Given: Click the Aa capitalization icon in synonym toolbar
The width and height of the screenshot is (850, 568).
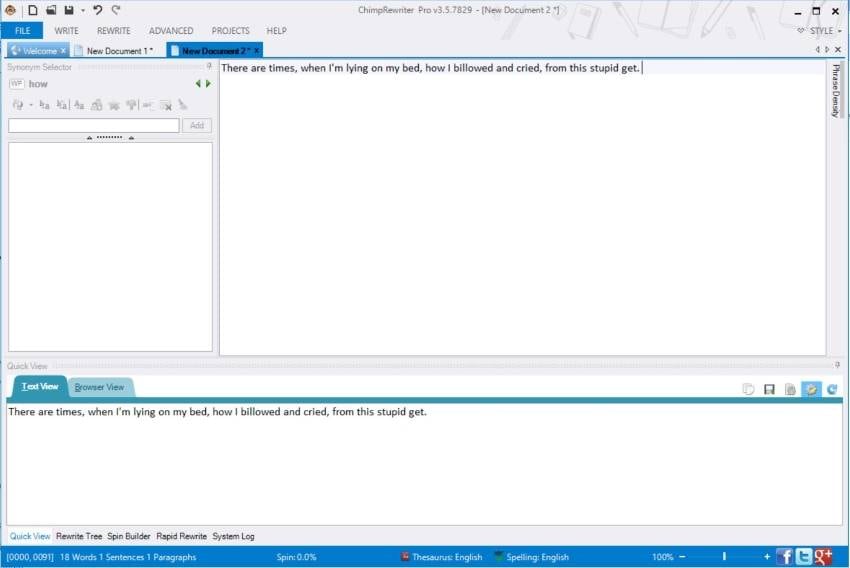Looking at the screenshot, I should point(79,105).
